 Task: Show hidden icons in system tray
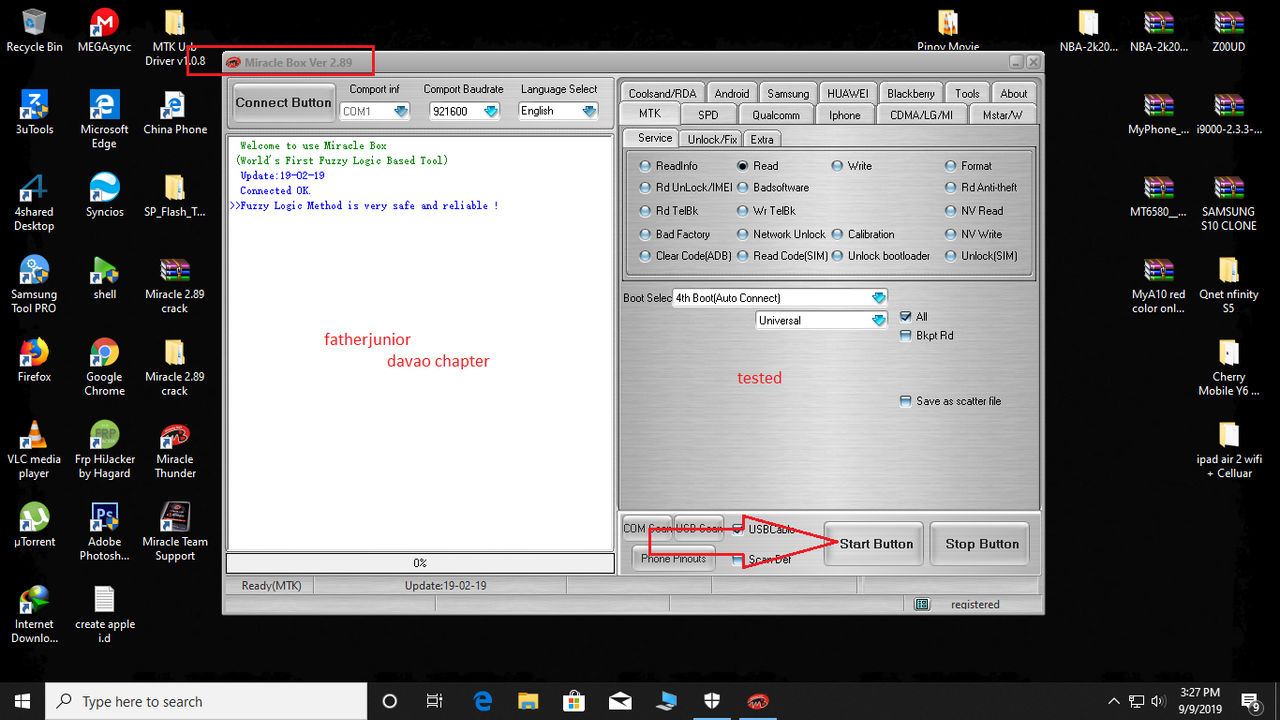(x=1114, y=701)
